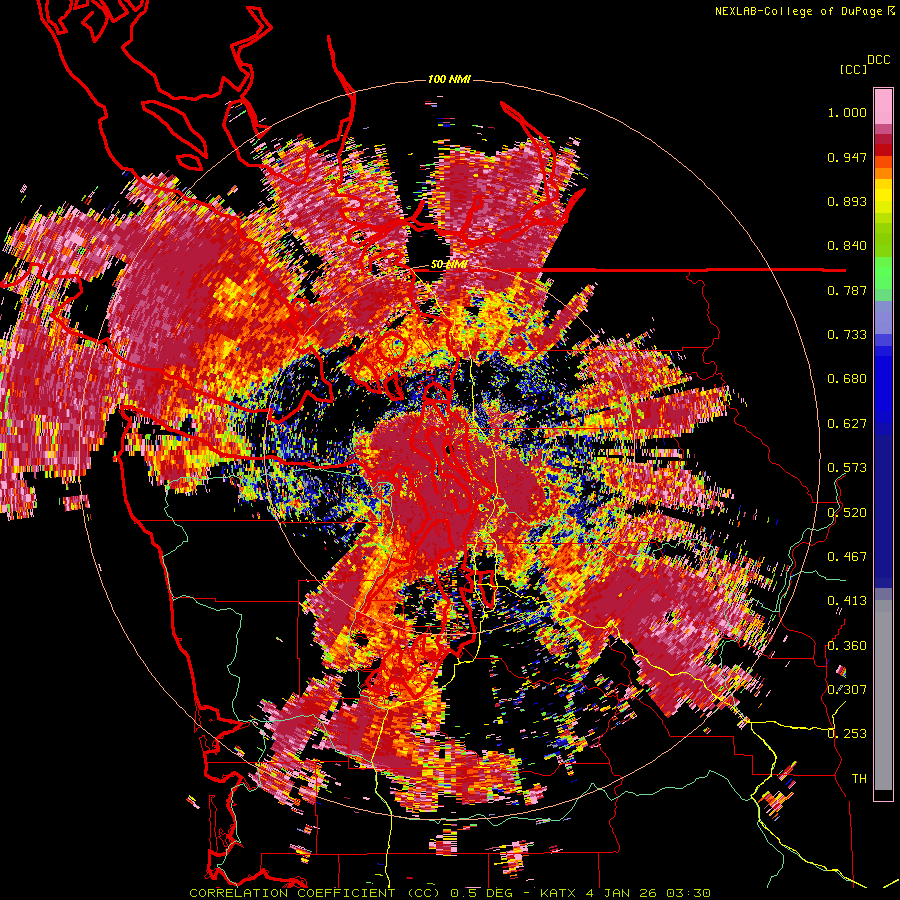Click the 1.000 value on the legend

pyautogui.click(x=847, y=112)
